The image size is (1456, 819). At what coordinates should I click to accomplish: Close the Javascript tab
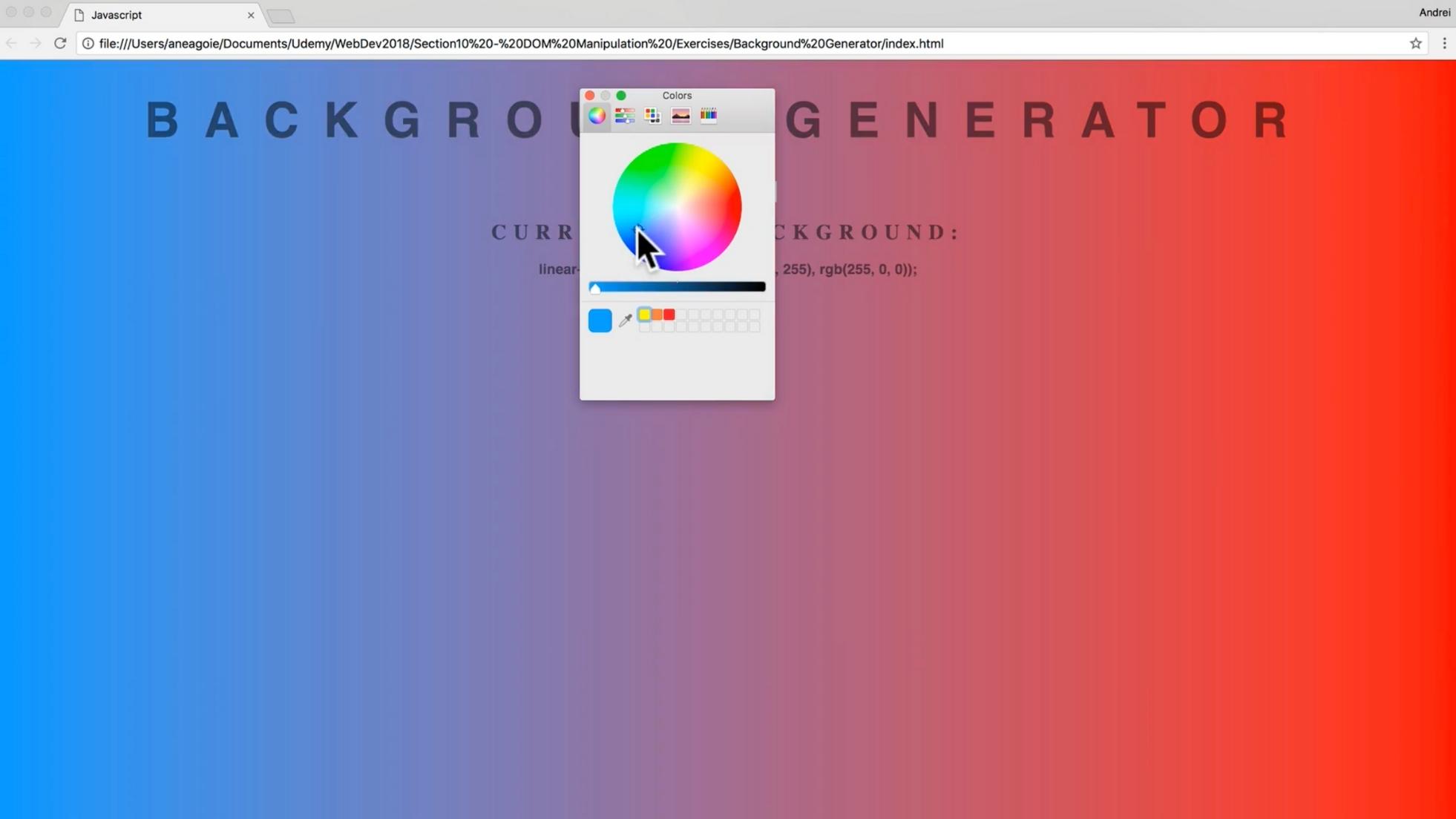click(x=251, y=15)
